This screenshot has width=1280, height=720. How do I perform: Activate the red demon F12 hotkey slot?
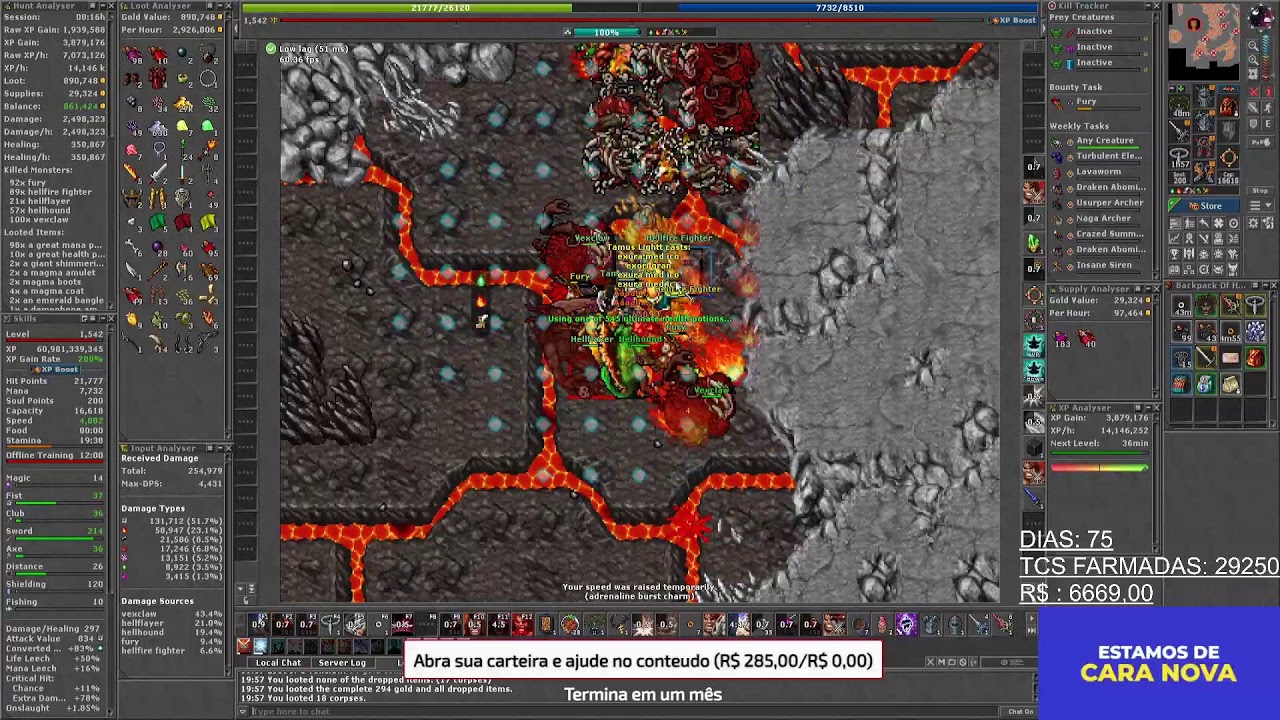point(524,624)
